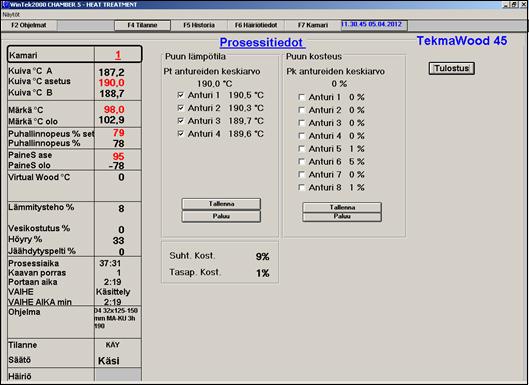
Task: Click Suht. Kost. value 9%
Action: point(262,257)
